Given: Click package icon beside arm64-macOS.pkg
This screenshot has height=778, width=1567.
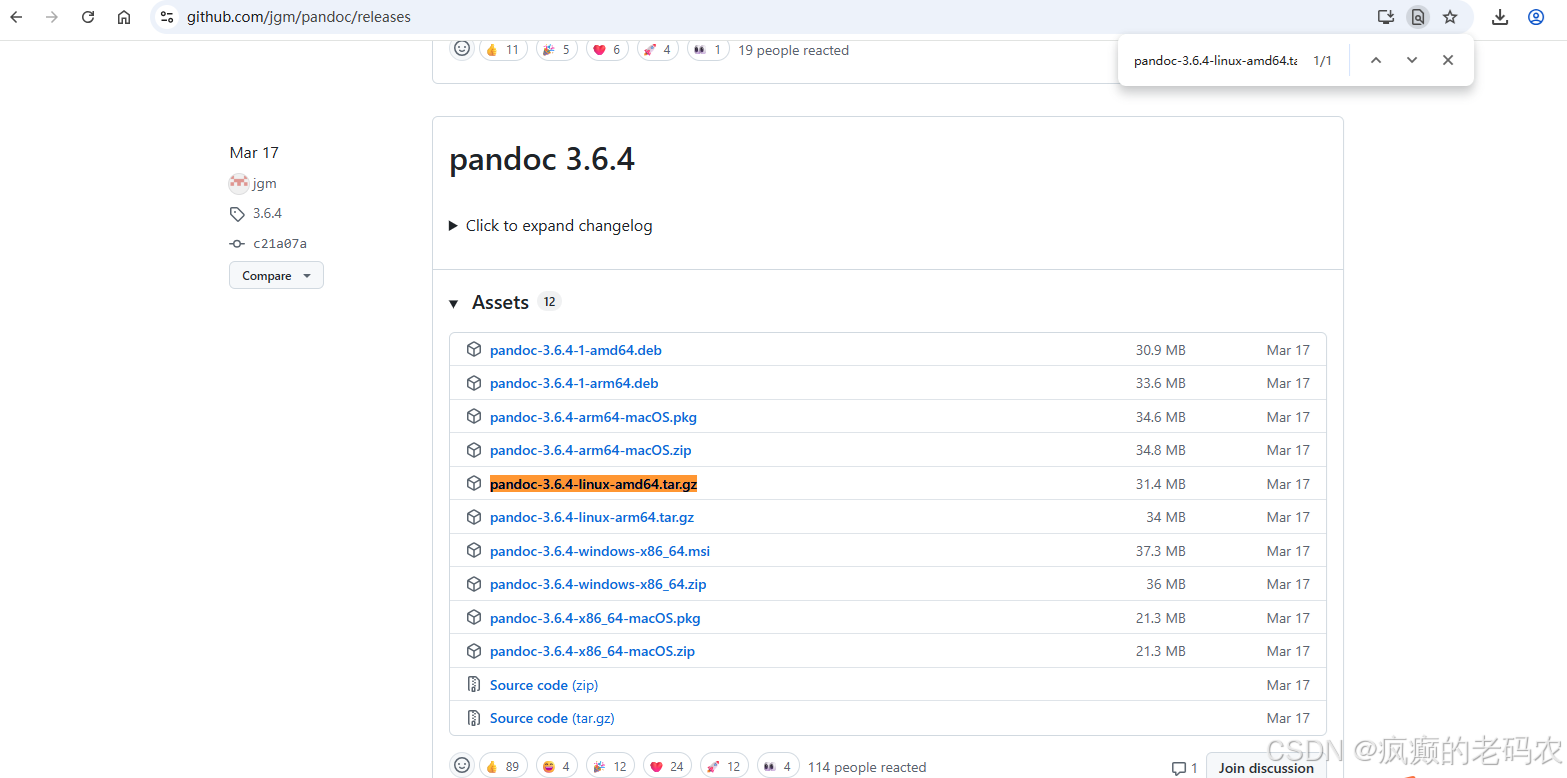Looking at the screenshot, I should [474, 416].
